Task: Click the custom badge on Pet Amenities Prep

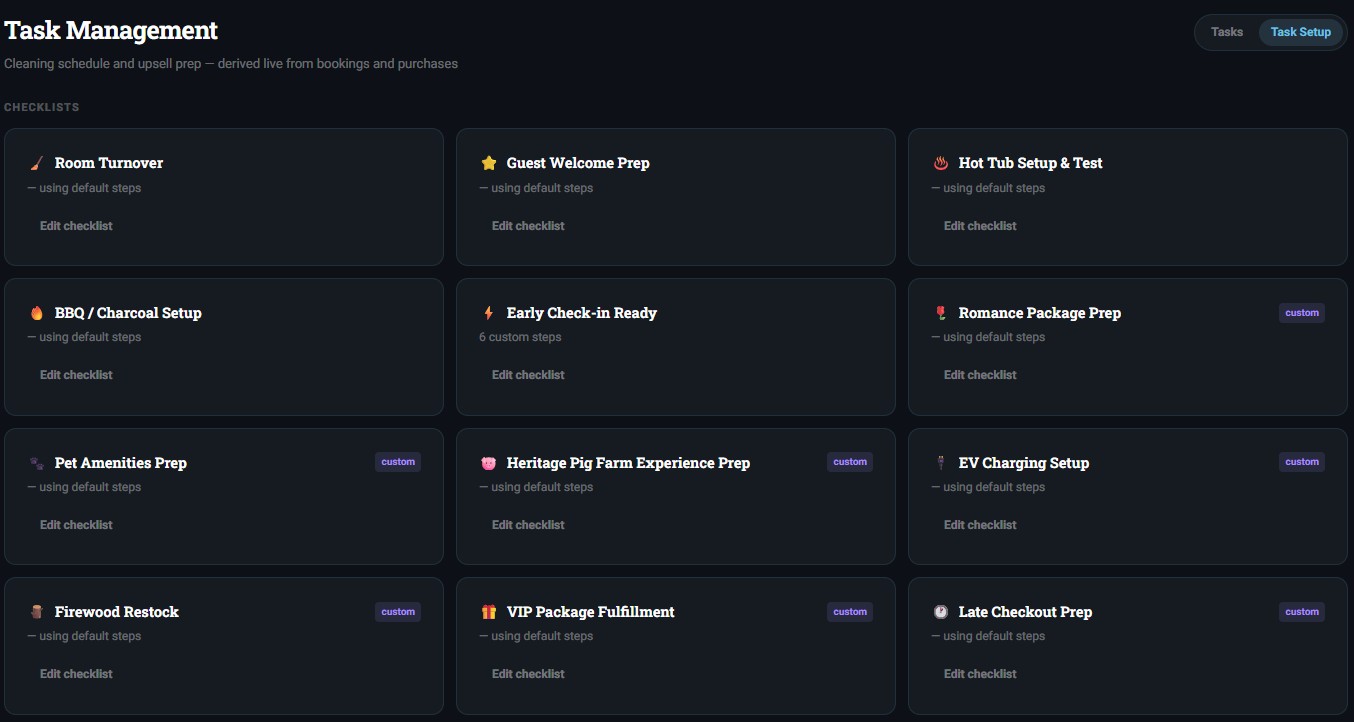Action: 398,462
